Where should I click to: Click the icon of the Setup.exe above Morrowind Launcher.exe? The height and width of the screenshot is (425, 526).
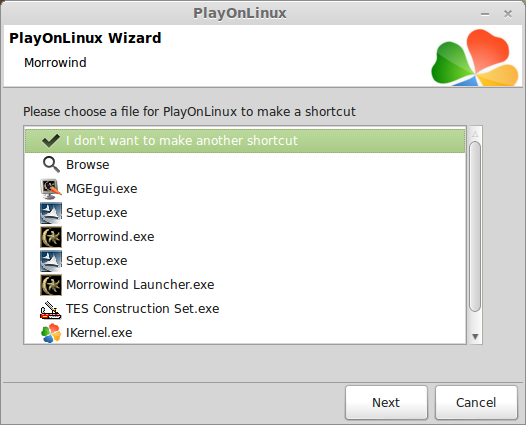[x=51, y=261]
